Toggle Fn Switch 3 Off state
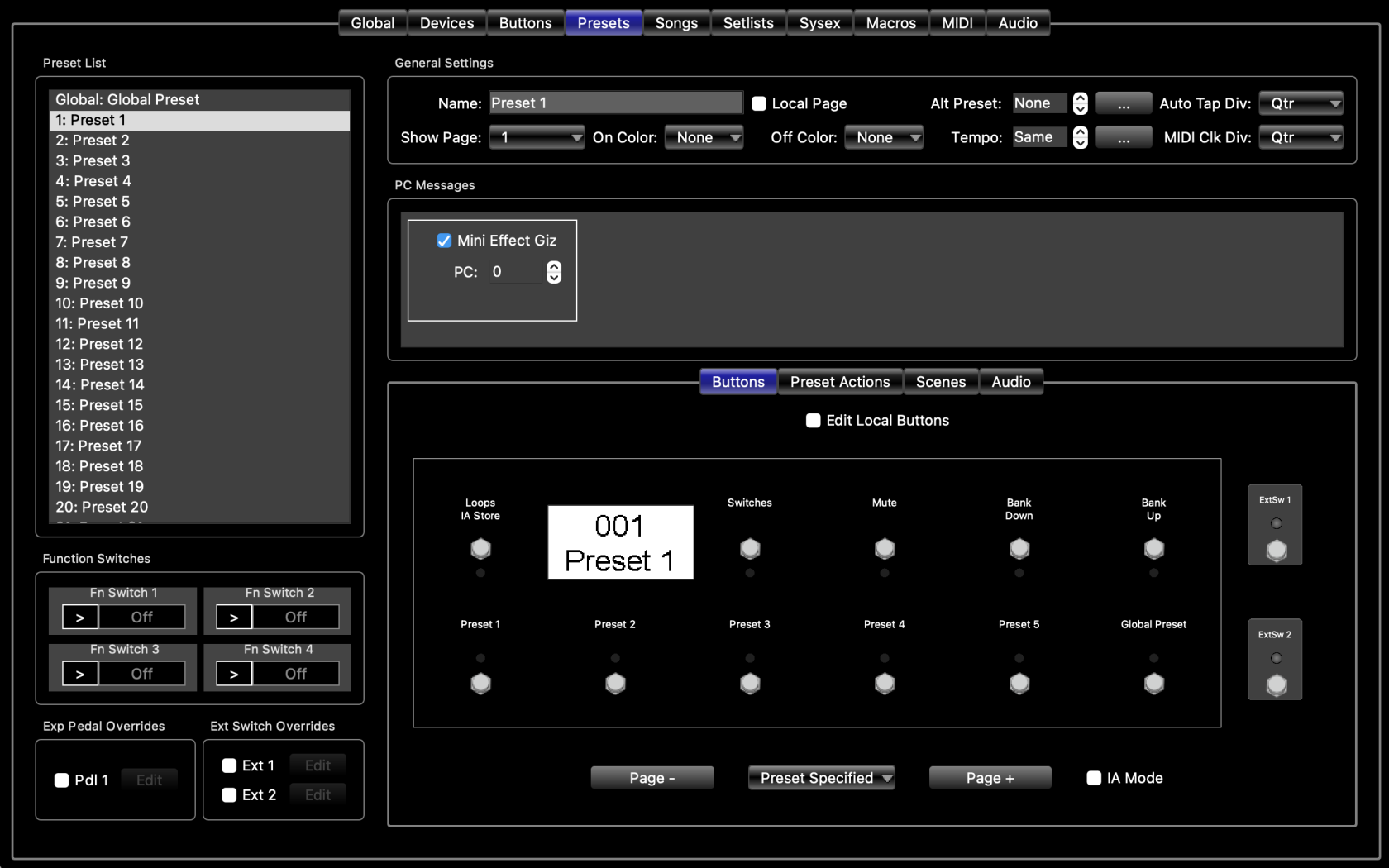This screenshot has height=868, width=1389. tap(141, 674)
